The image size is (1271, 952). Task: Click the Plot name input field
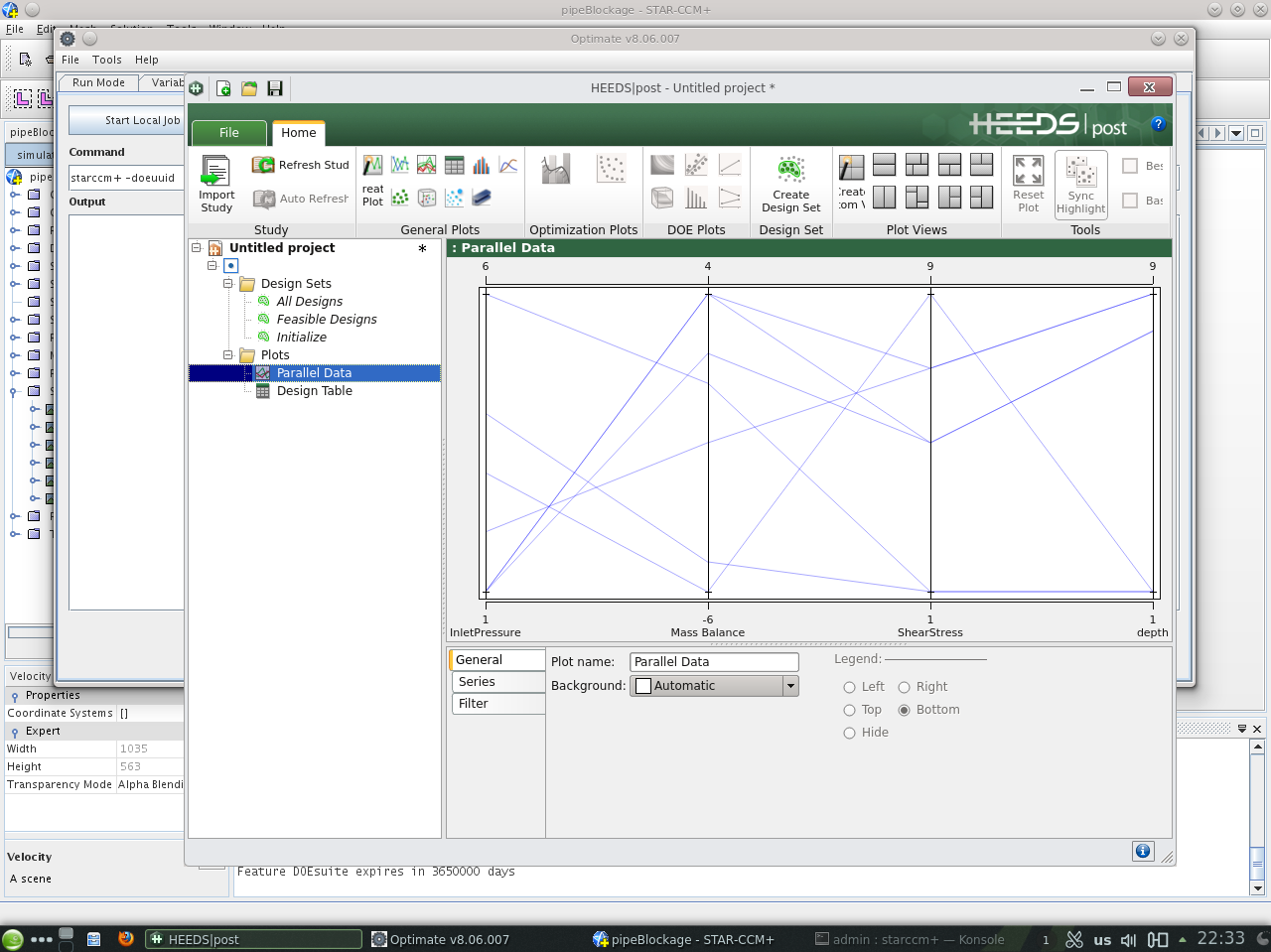714,662
